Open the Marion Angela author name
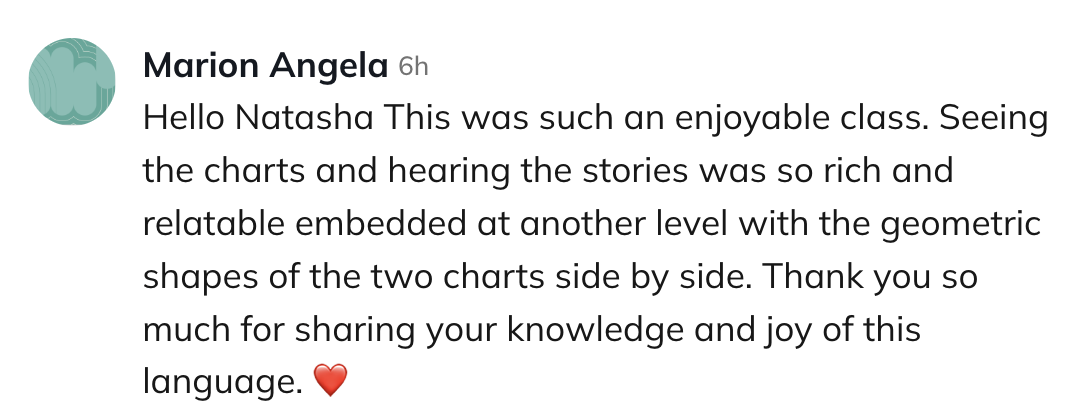Viewport: 1088px width, 412px height. tap(265, 67)
